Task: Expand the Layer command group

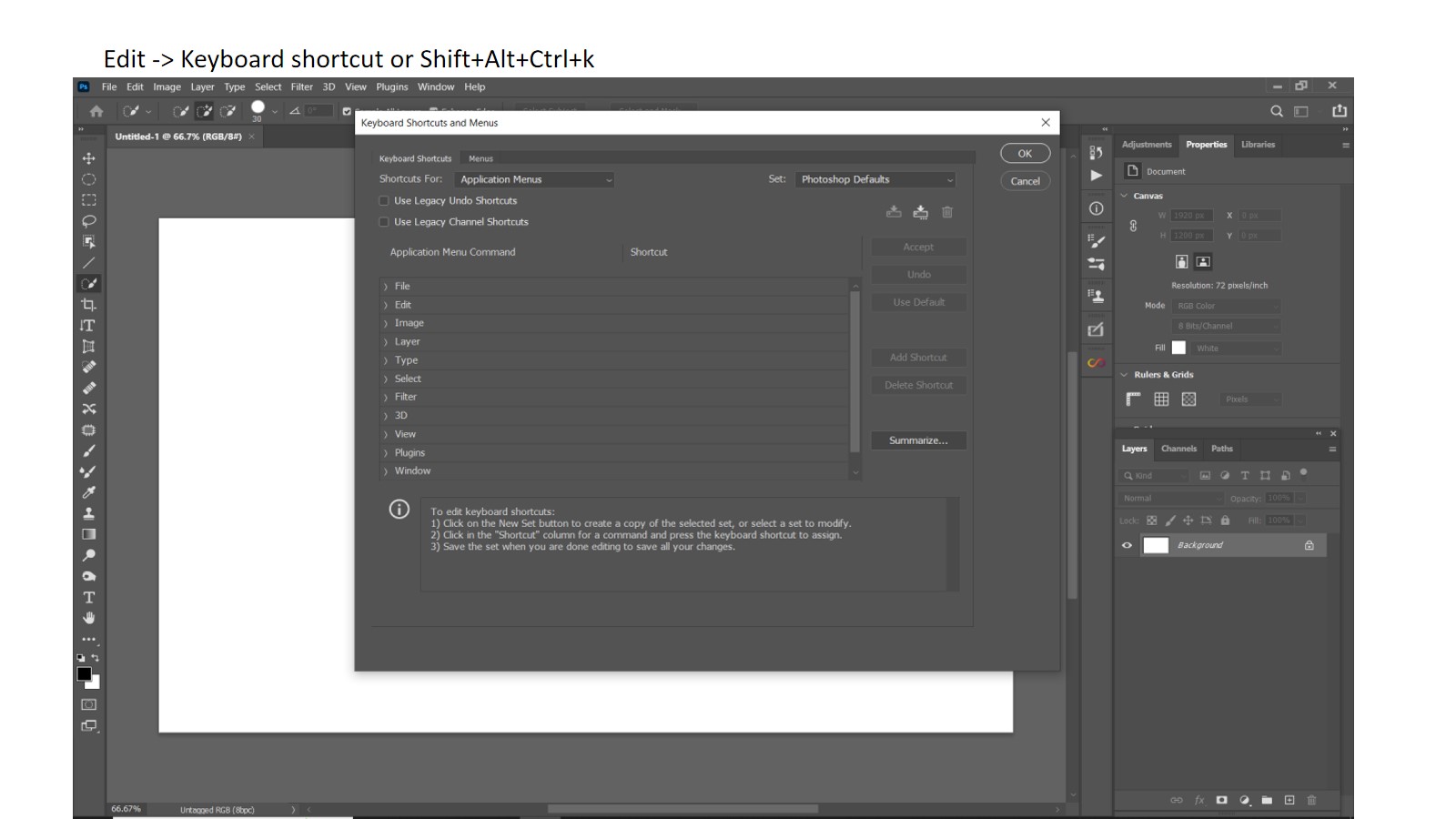Action: (x=386, y=342)
